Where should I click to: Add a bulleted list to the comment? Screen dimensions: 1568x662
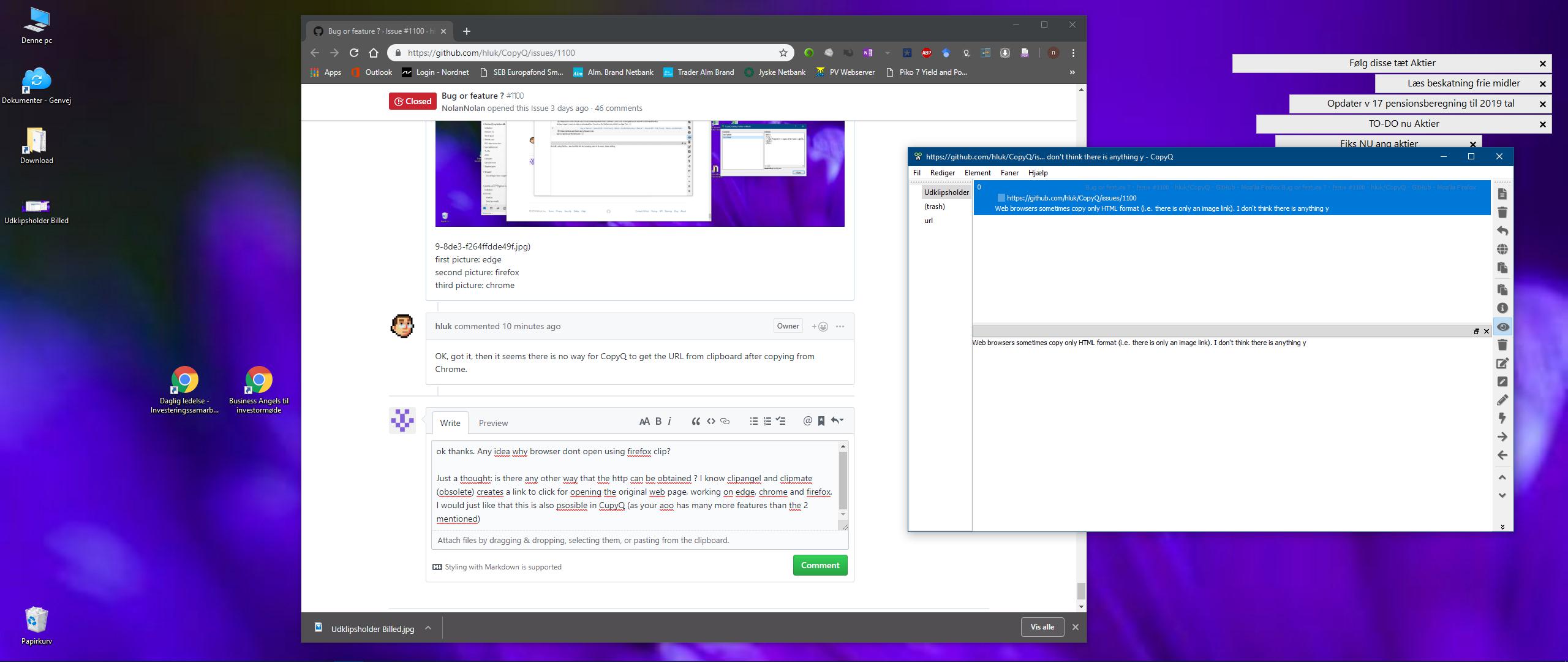click(753, 421)
